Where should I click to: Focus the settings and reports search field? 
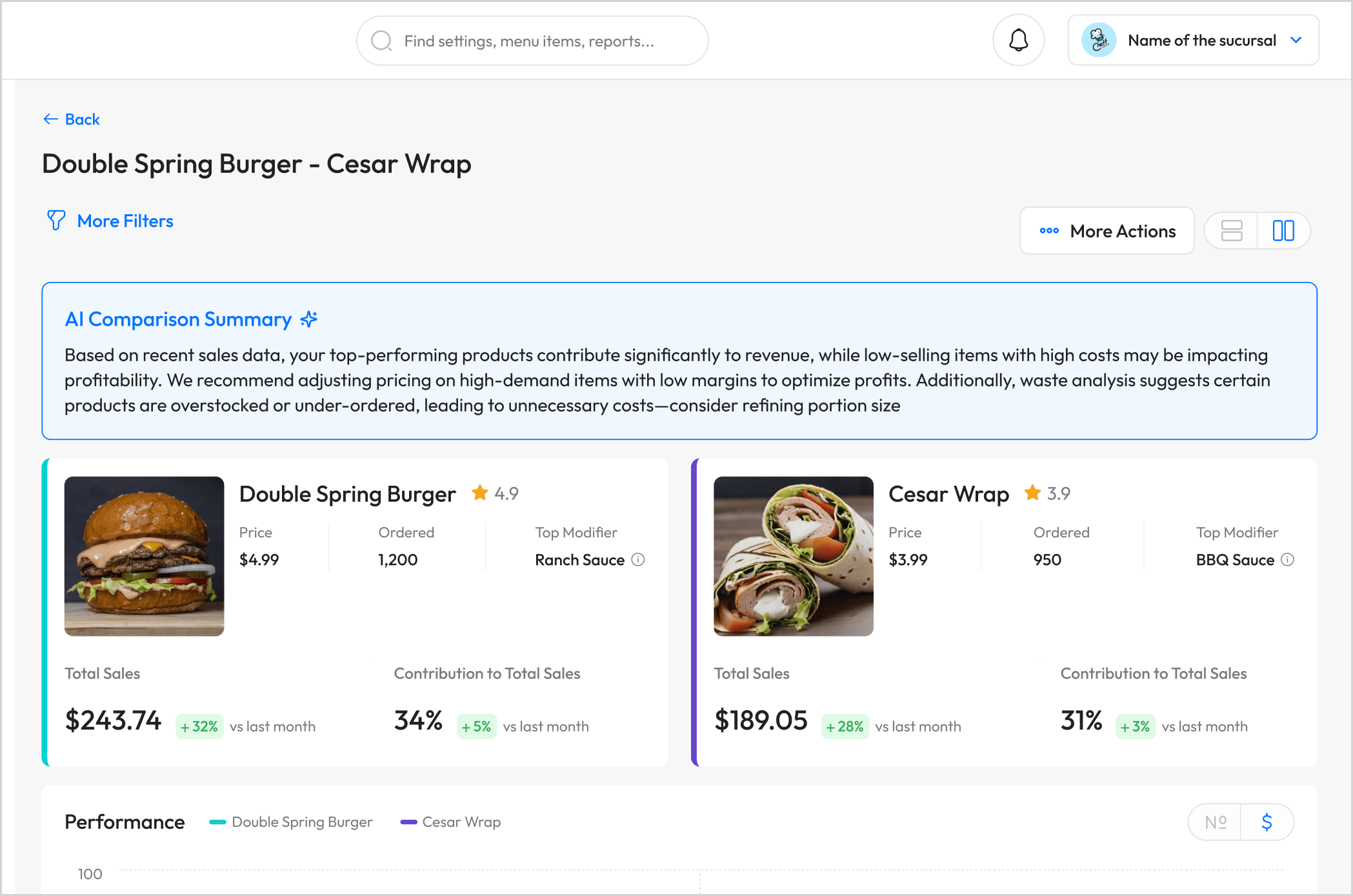(x=532, y=41)
